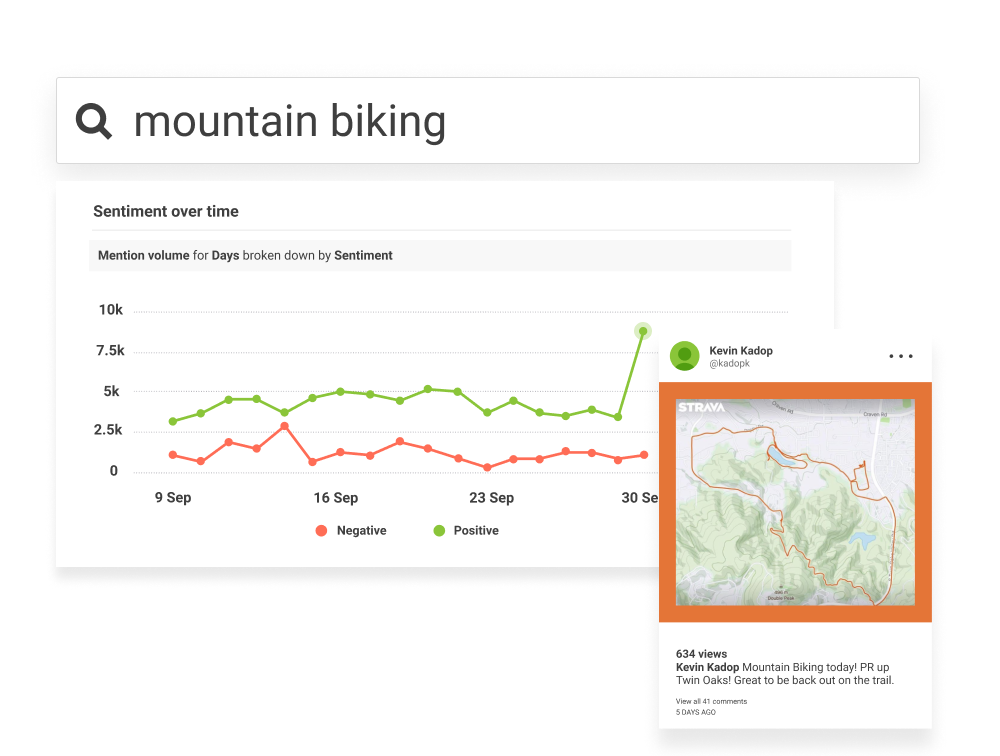Viewport: 1000px width, 756px height.
Task: Click the highest red negative data point
Action: 285,426
